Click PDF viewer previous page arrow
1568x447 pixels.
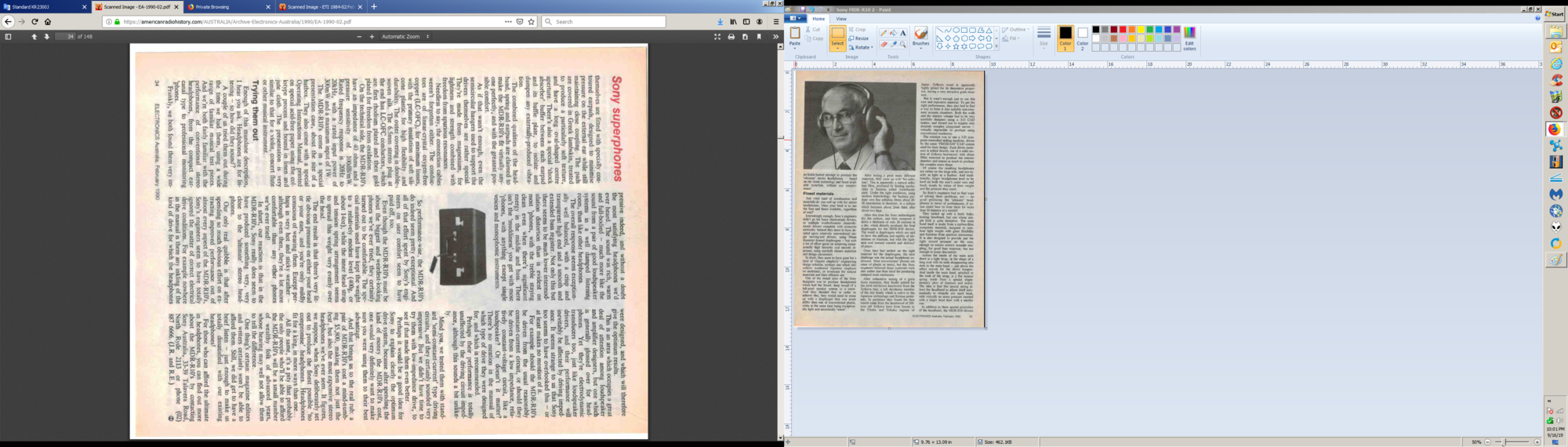tap(34, 37)
